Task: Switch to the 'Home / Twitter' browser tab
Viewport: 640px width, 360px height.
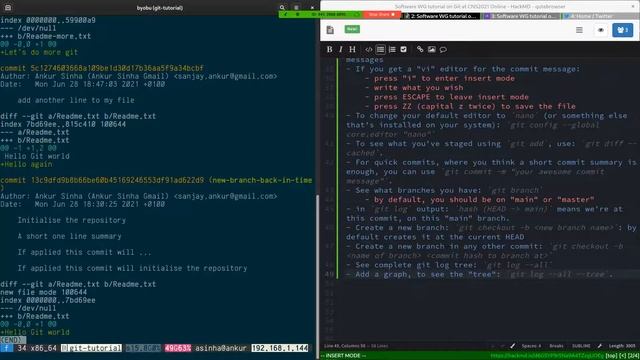Action: point(600,16)
